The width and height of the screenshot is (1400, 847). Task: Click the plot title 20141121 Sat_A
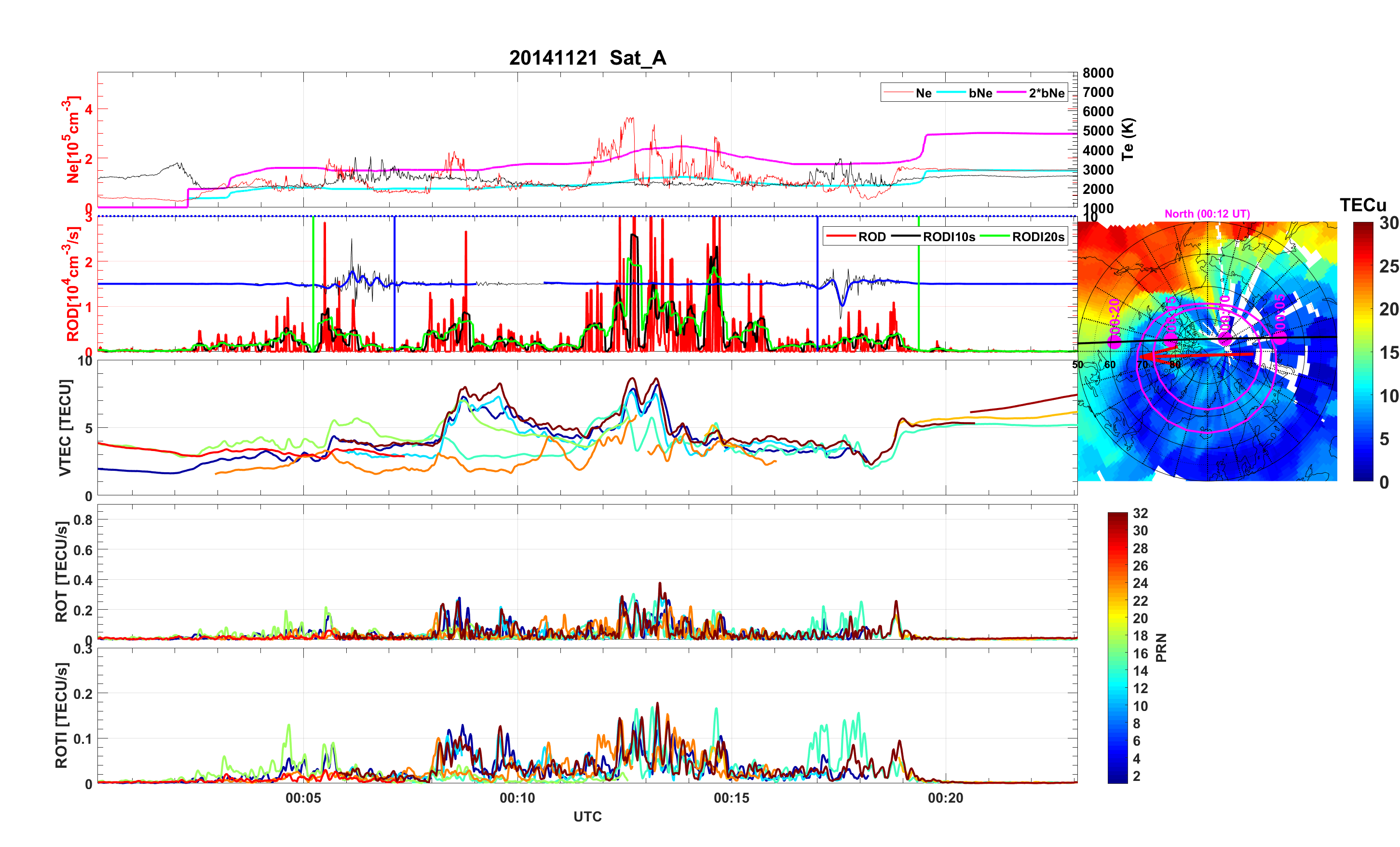click(587, 58)
